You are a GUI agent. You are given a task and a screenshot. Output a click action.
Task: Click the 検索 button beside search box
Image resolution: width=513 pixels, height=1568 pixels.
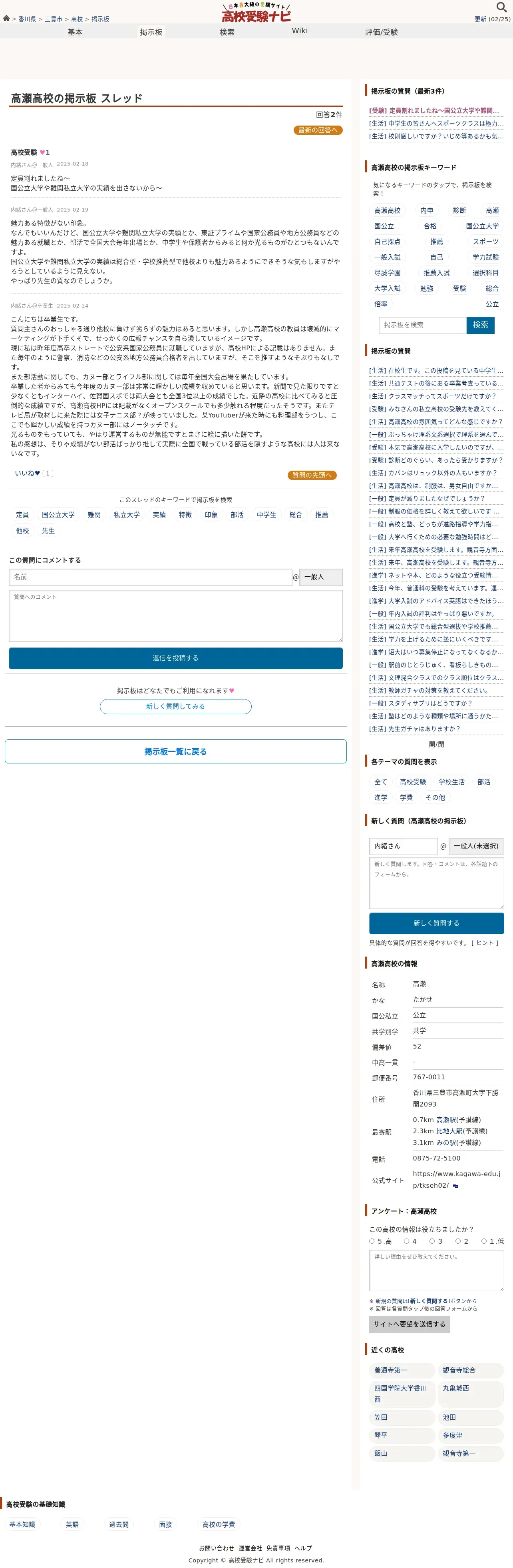coord(480,325)
